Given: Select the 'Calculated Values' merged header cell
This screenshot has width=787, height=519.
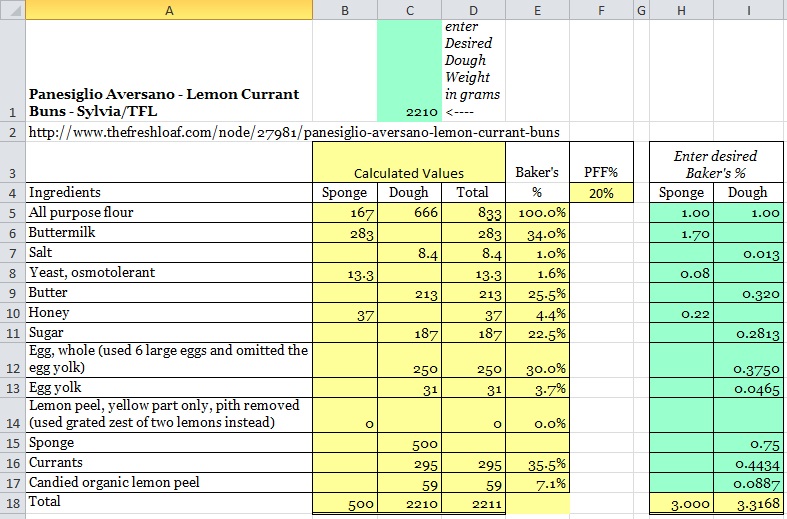Looking at the screenshot, I should (409, 172).
